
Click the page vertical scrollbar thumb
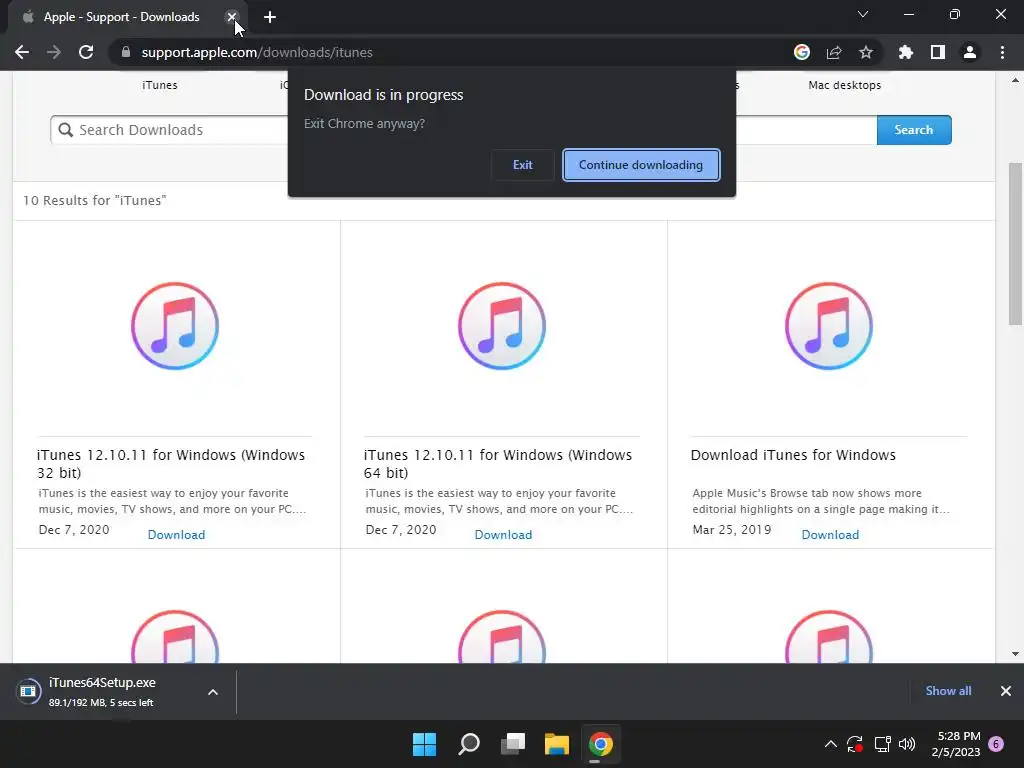[1015, 243]
